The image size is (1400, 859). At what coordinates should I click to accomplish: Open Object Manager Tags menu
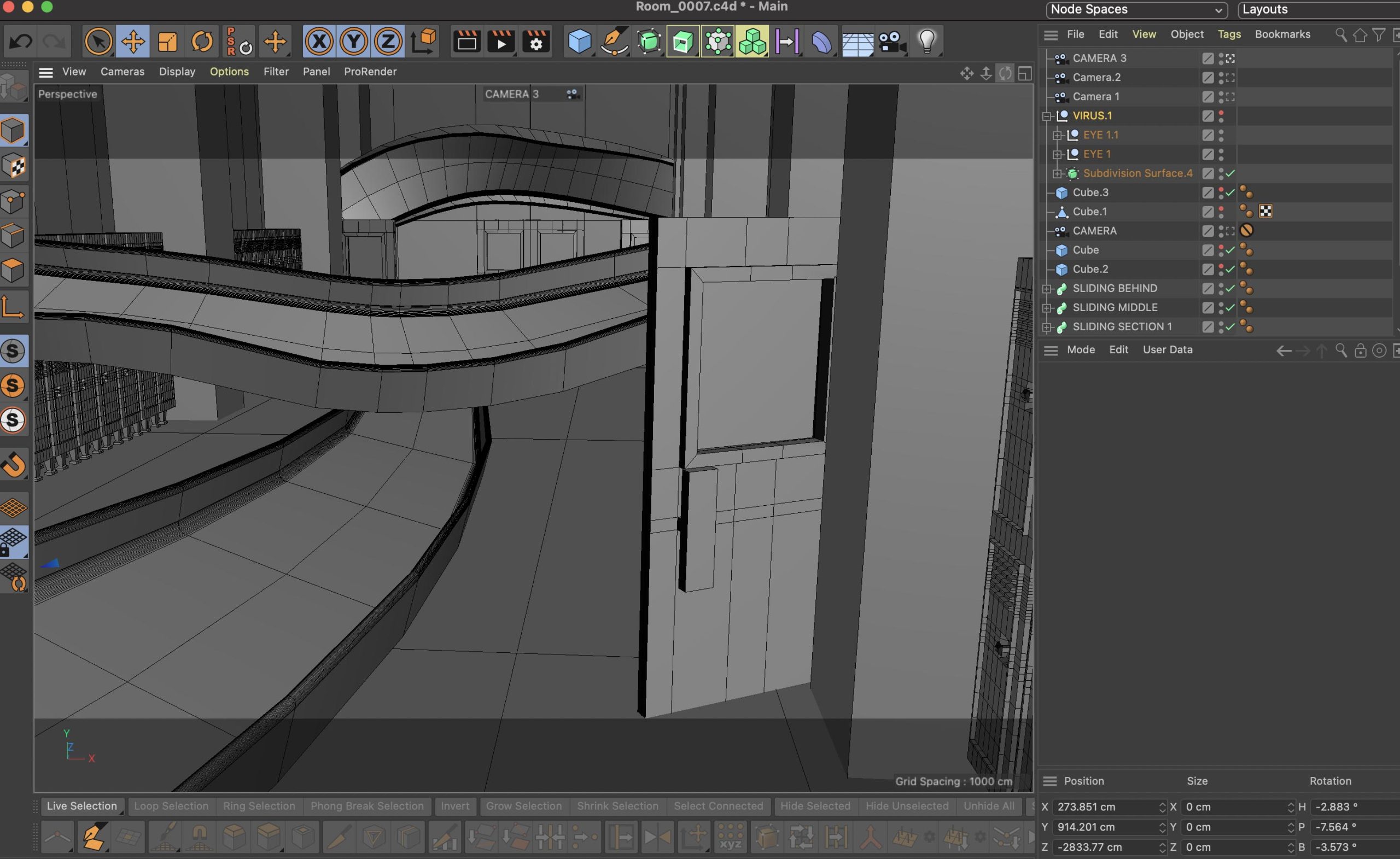tap(1228, 34)
